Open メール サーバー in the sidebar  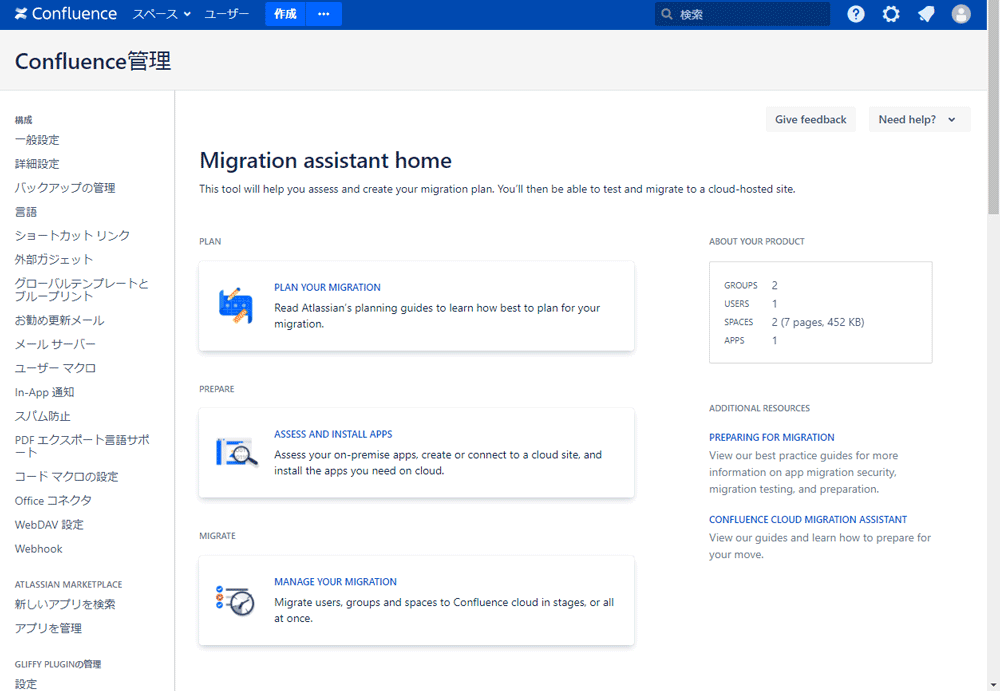click(55, 344)
